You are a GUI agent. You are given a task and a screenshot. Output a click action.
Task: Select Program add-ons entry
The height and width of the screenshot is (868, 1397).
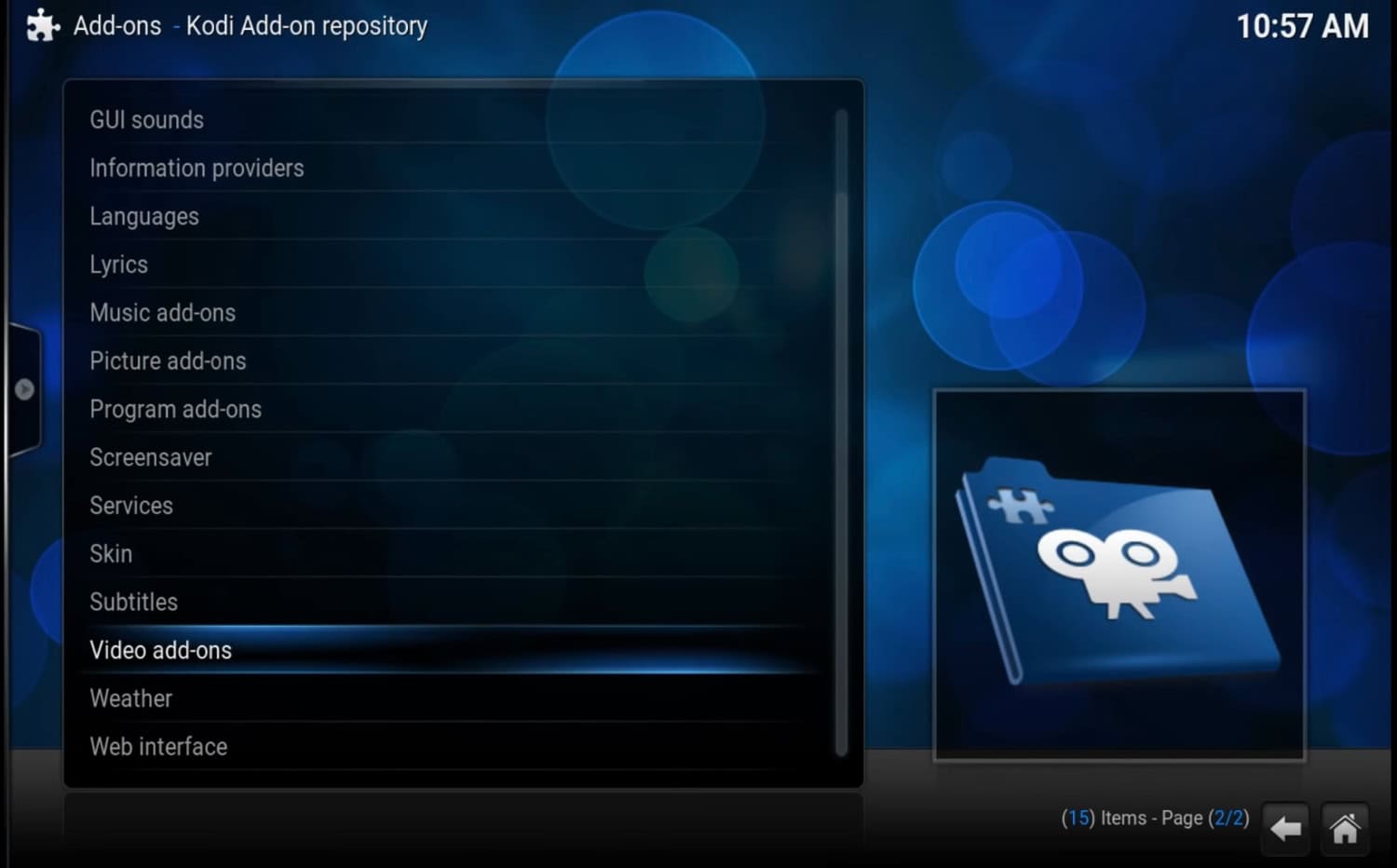click(x=454, y=410)
